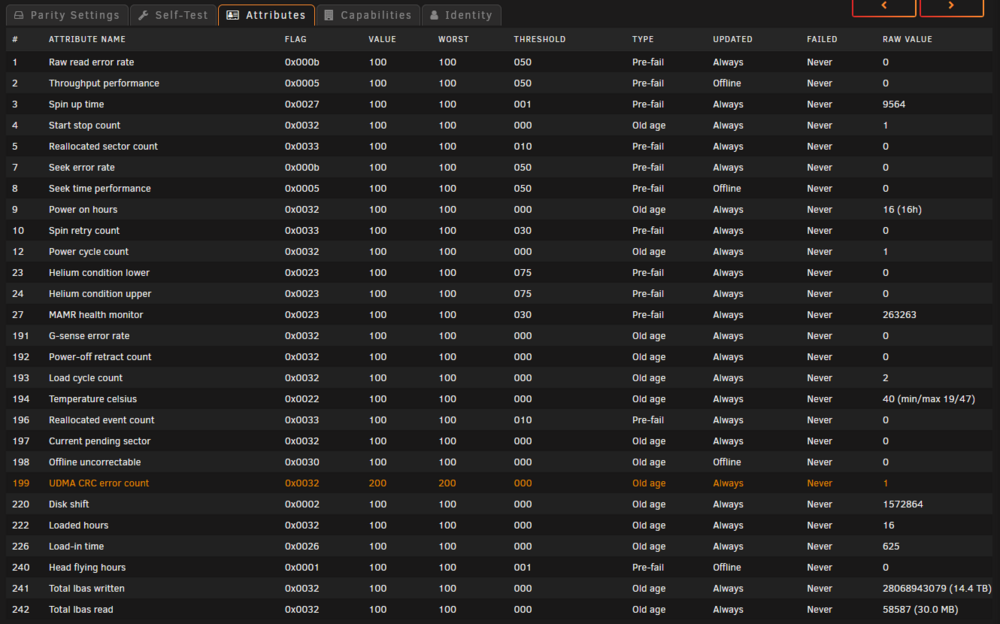Click the document icon on Capabilities tab

click(329, 15)
